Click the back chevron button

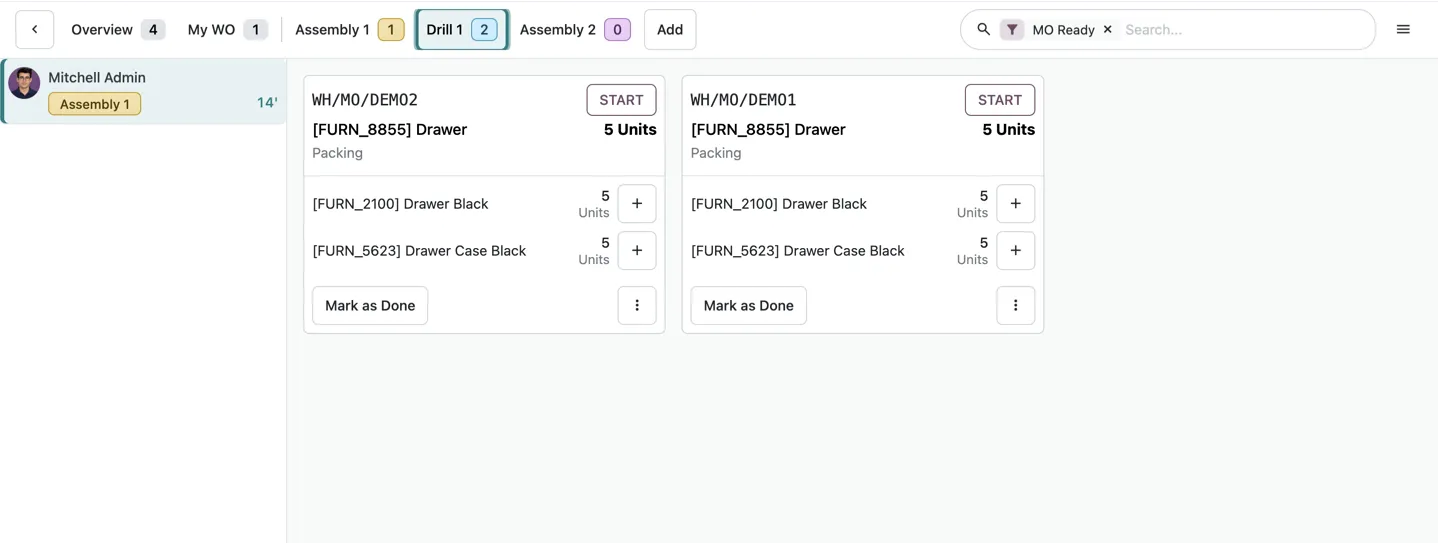pos(34,30)
